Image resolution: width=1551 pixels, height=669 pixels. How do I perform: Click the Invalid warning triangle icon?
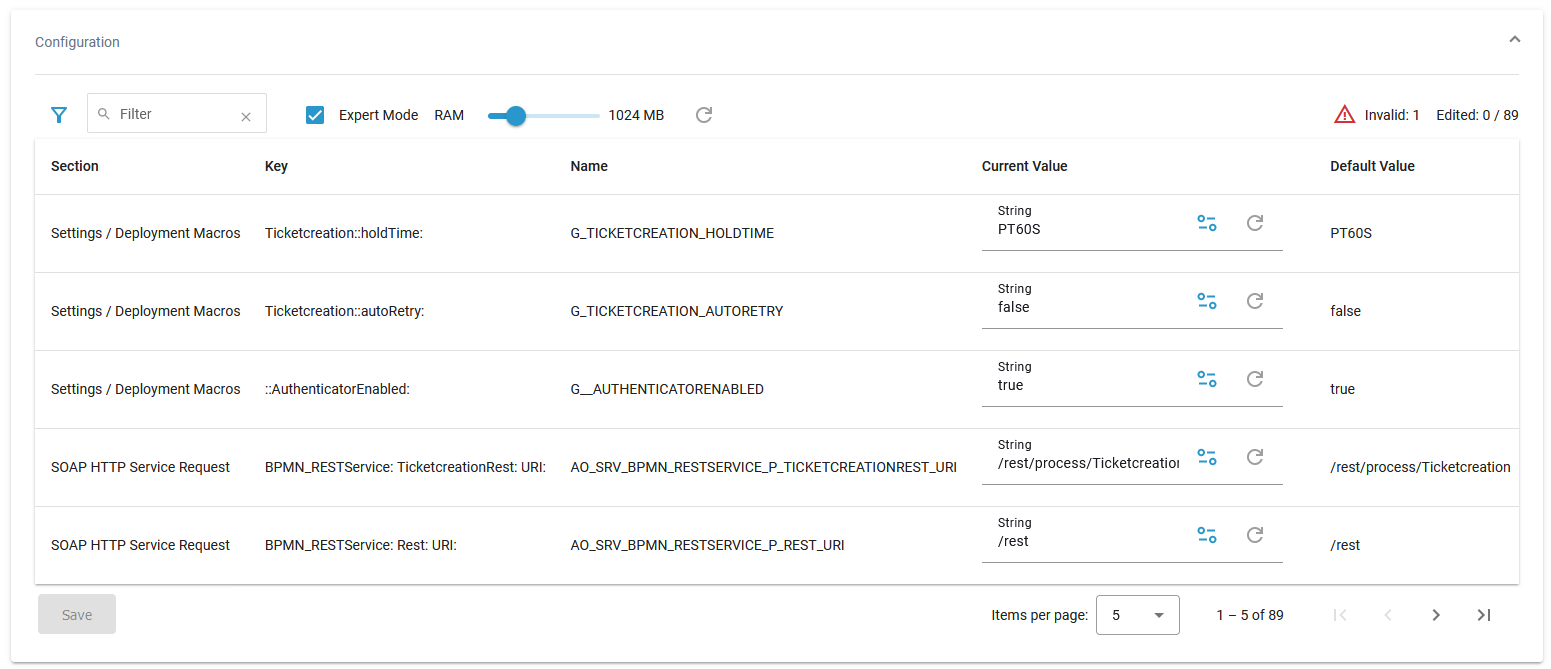[1344, 113]
